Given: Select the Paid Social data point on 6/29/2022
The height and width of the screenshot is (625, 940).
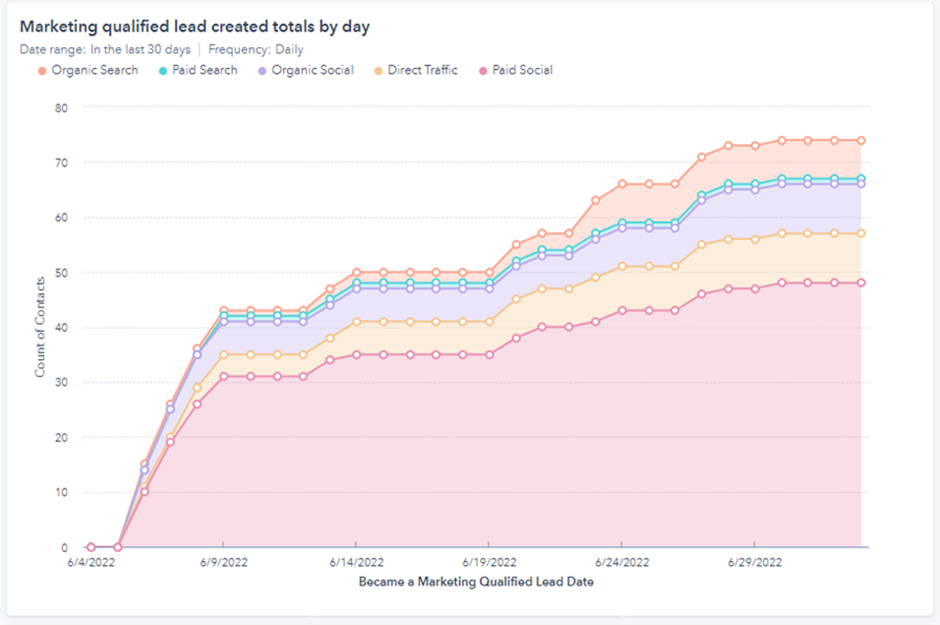Looking at the screenshot, I should coord(755,288).
